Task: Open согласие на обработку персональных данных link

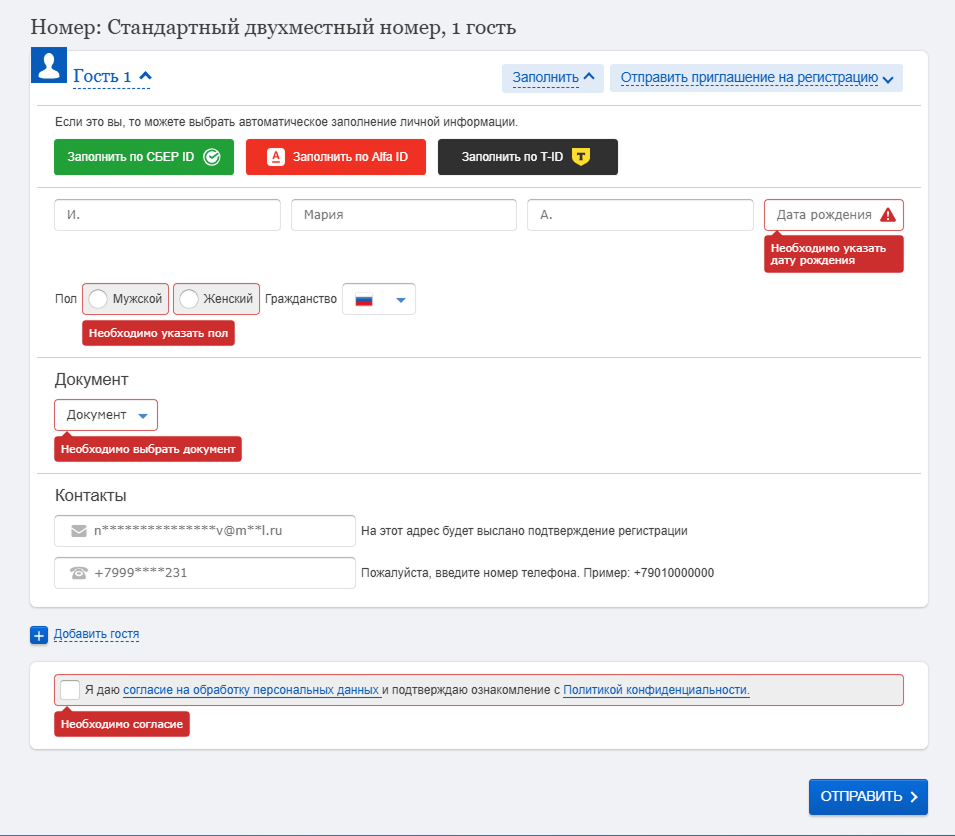Action: pyautogui.click(x=252, y=690)
